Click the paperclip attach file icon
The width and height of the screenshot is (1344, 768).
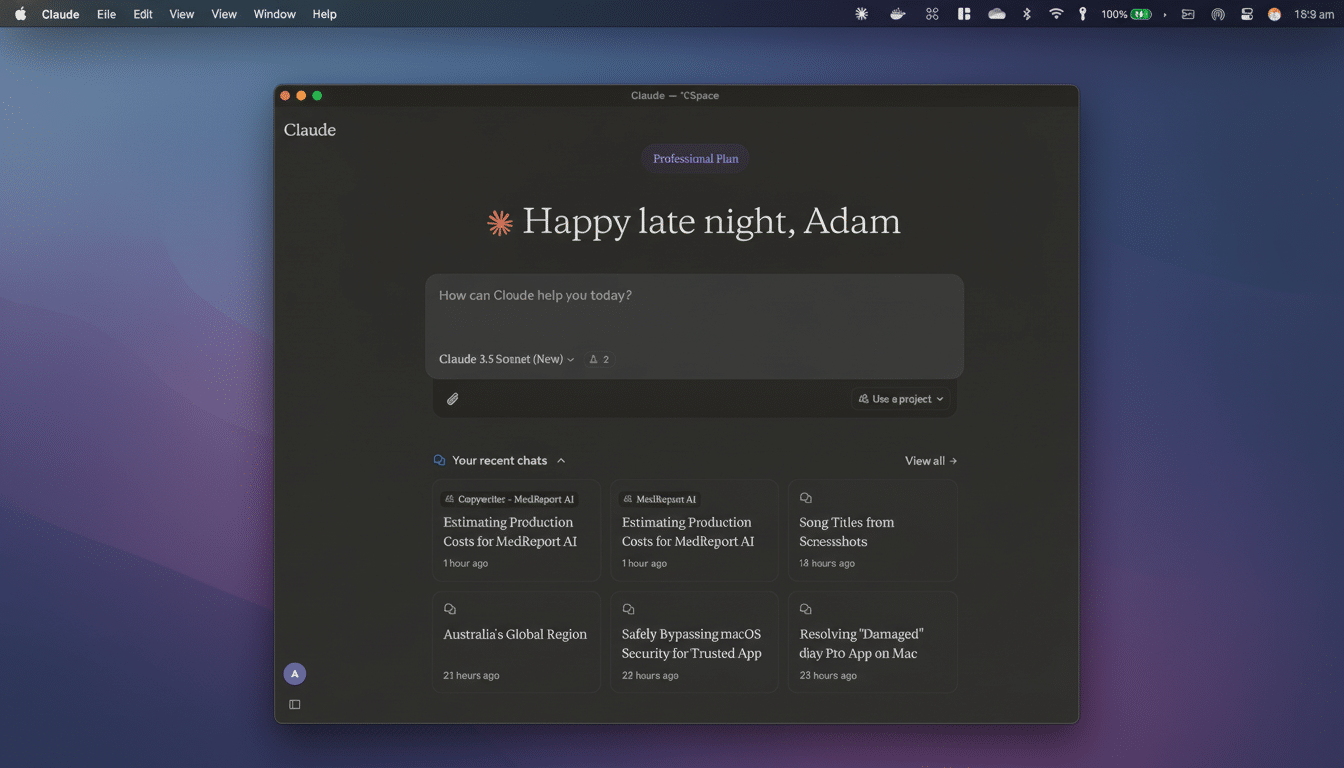(x=452, y=399)
